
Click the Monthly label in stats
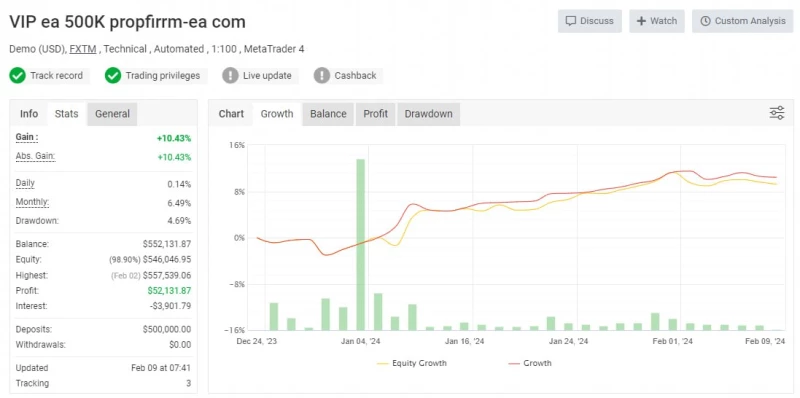(32, 202)
